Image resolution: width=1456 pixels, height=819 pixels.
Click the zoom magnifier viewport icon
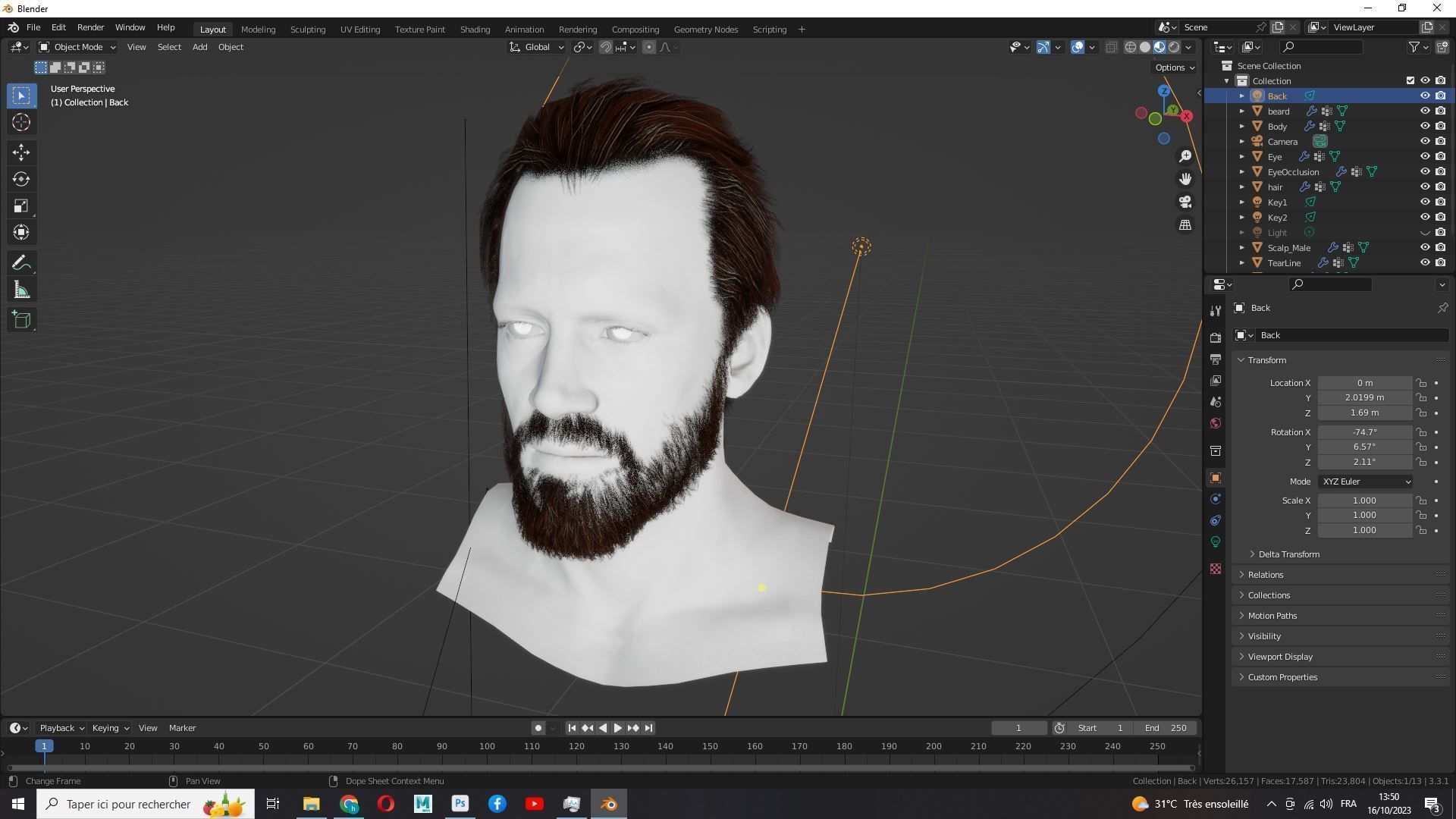point(1185,156)
